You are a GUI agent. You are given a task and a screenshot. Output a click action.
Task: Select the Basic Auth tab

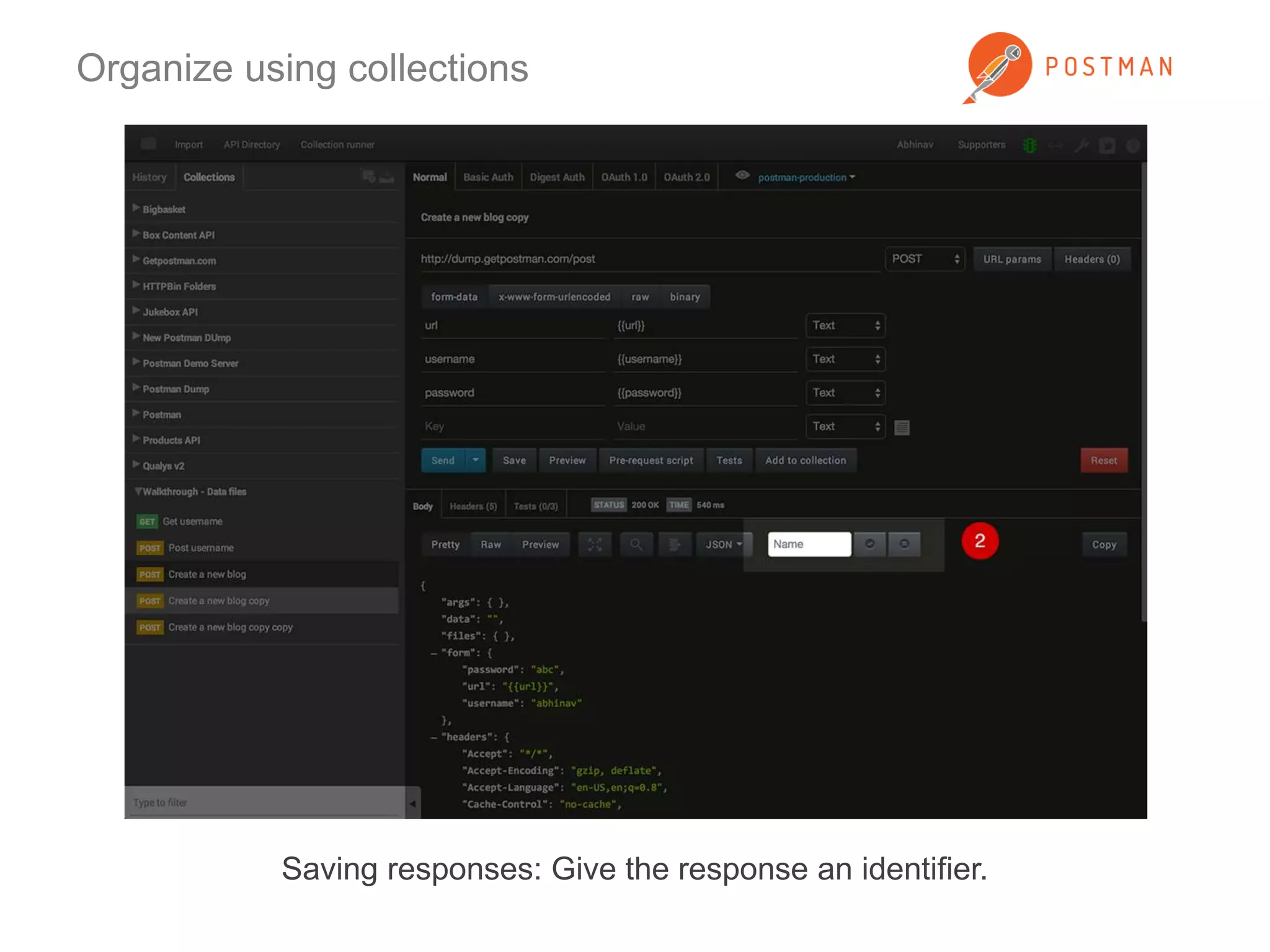[x=489, y=177]
